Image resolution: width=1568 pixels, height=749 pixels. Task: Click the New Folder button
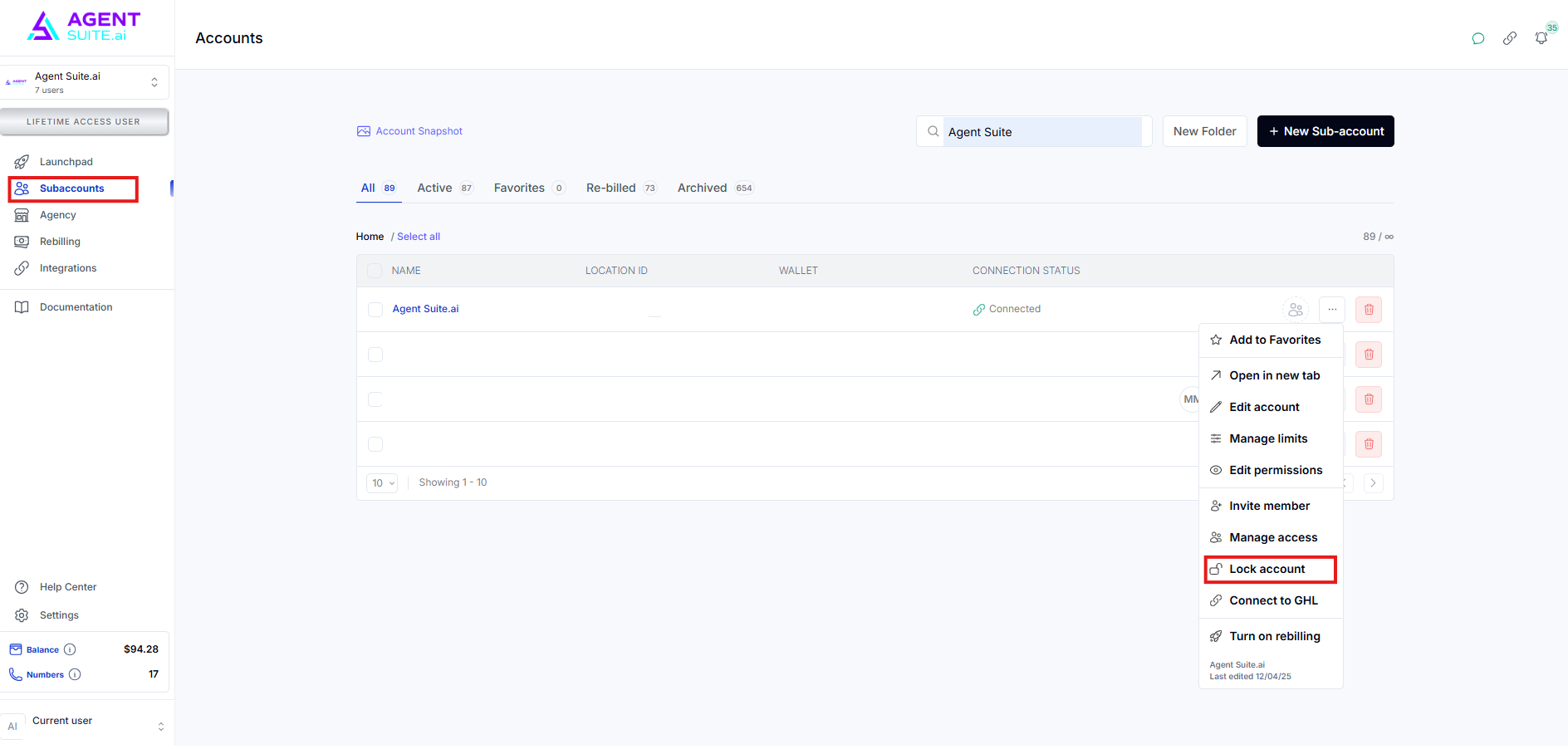point(1205,131)
